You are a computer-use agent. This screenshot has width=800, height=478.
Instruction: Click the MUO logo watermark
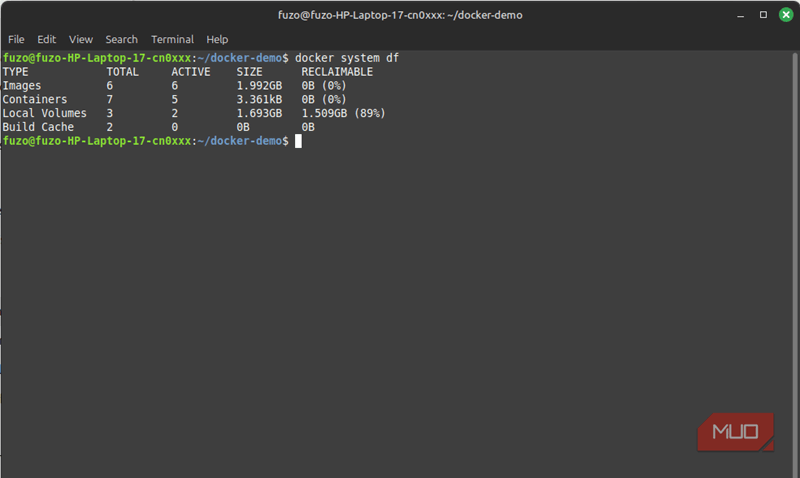point(735,433)
